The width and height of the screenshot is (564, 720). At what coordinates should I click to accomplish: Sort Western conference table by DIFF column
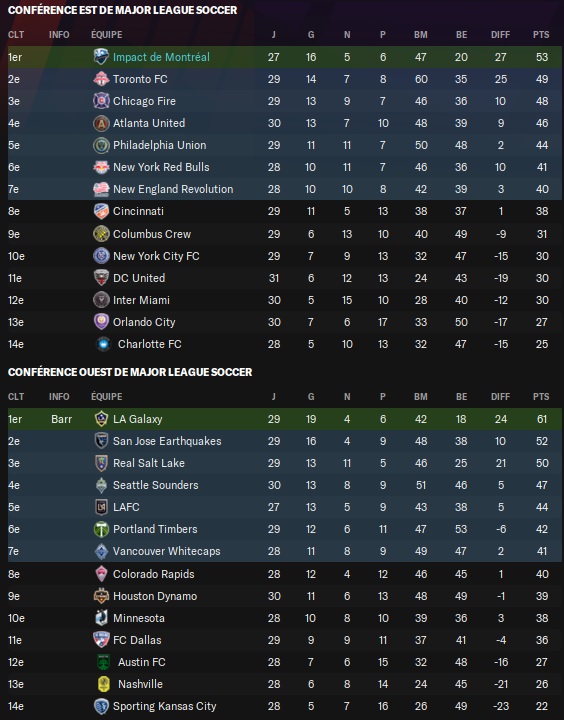coord(500,396)
